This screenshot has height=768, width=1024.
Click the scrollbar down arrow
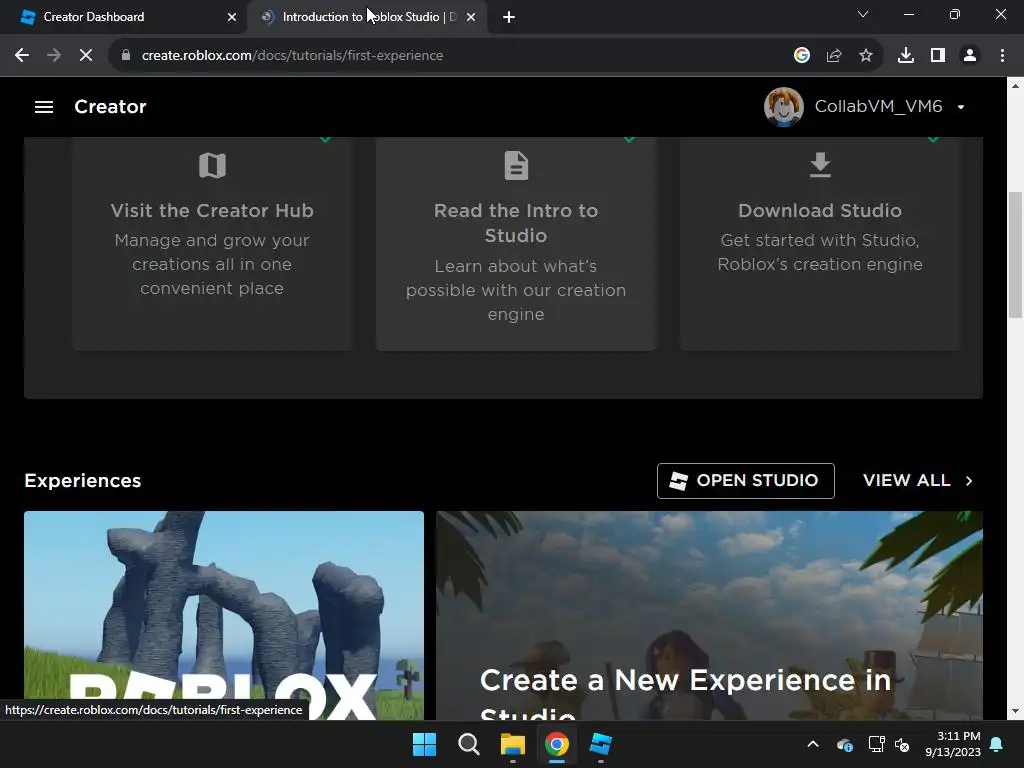(1015, 711)
